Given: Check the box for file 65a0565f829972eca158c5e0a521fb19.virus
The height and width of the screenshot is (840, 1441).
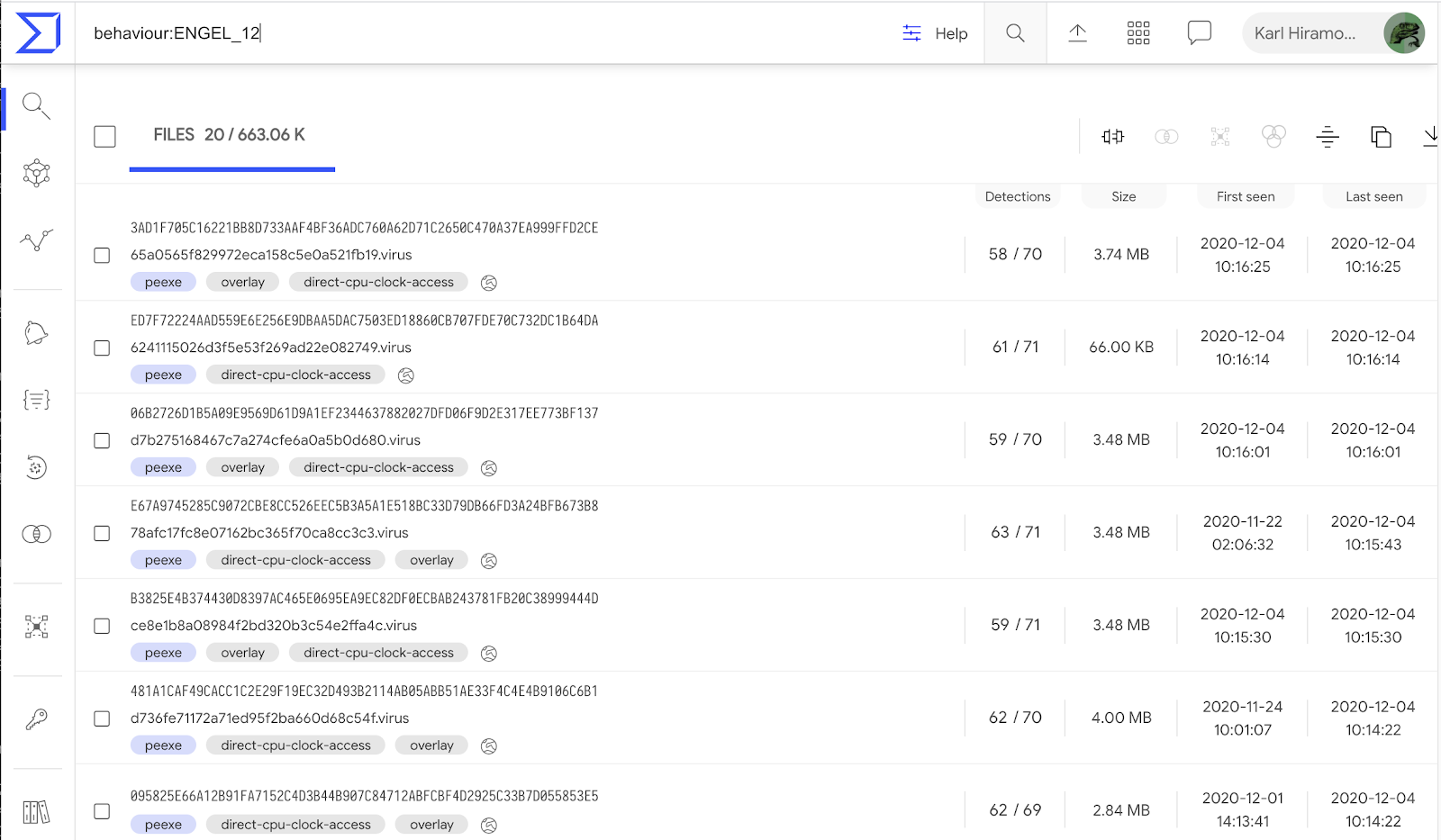Looking at the screenshot, I should coord(102,256).
